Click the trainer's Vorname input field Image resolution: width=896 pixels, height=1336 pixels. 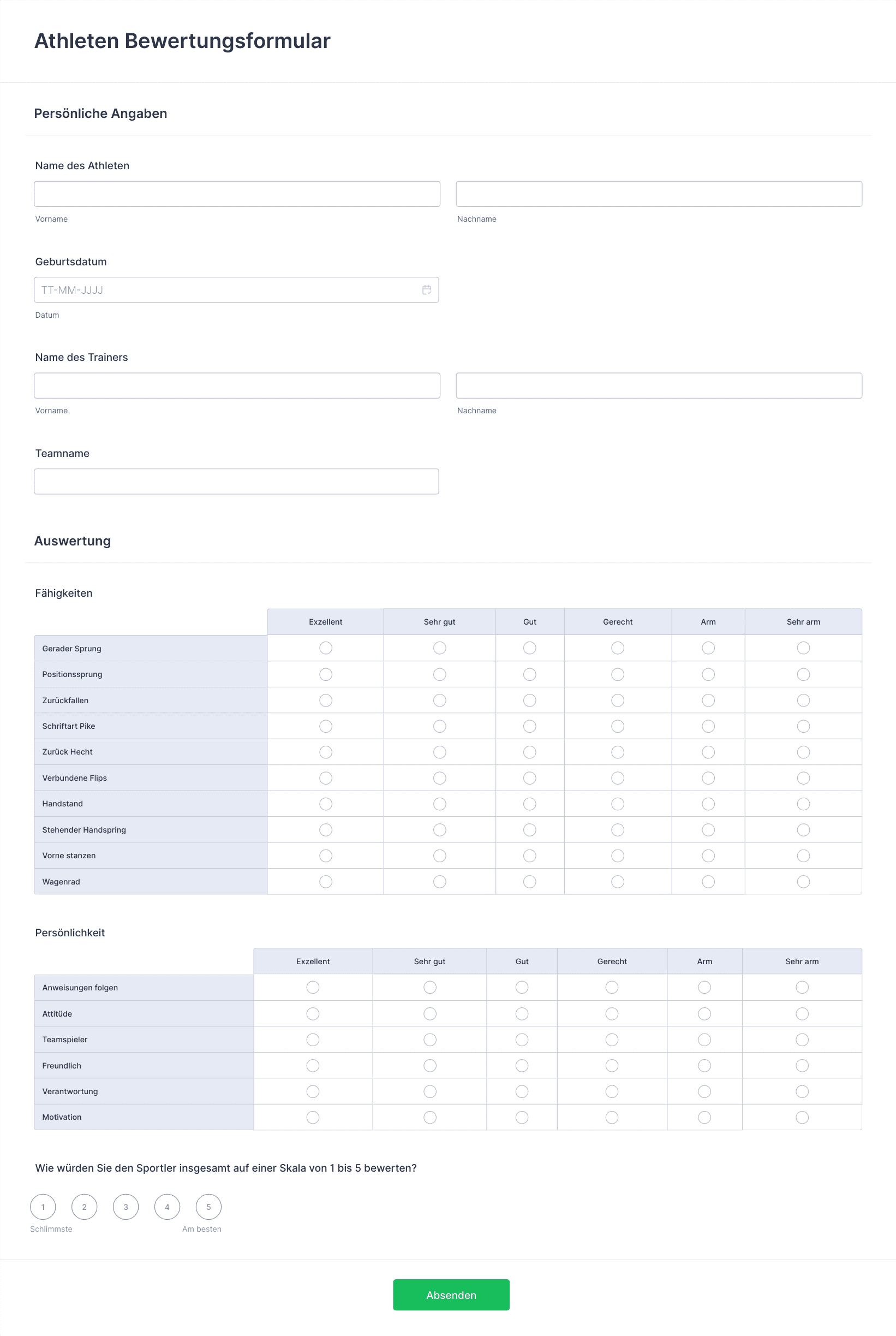[237, 385]
